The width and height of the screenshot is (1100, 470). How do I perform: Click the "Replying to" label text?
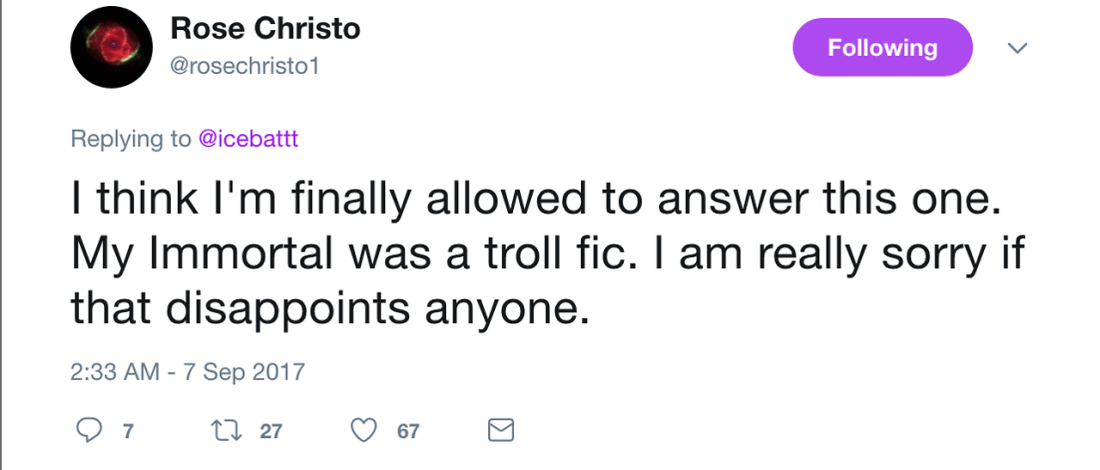coord(130,139)
